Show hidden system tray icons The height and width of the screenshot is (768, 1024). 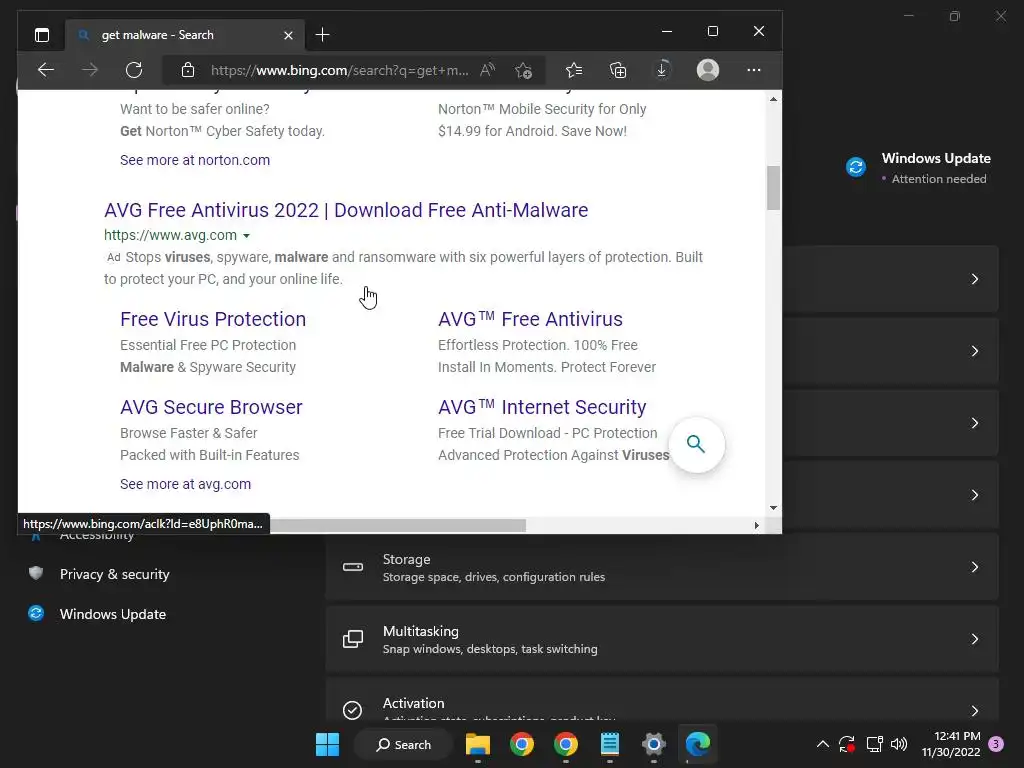tap(823, 744)
